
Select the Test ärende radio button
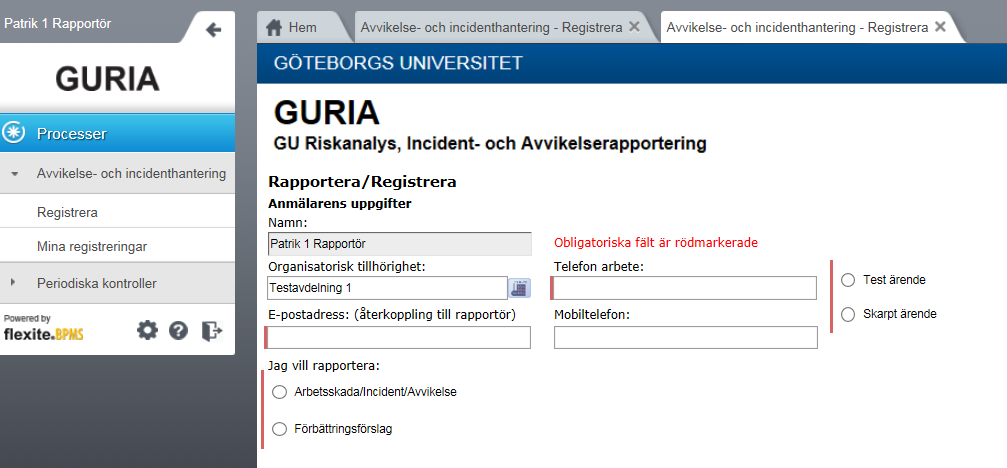click(x=848, y=280)
